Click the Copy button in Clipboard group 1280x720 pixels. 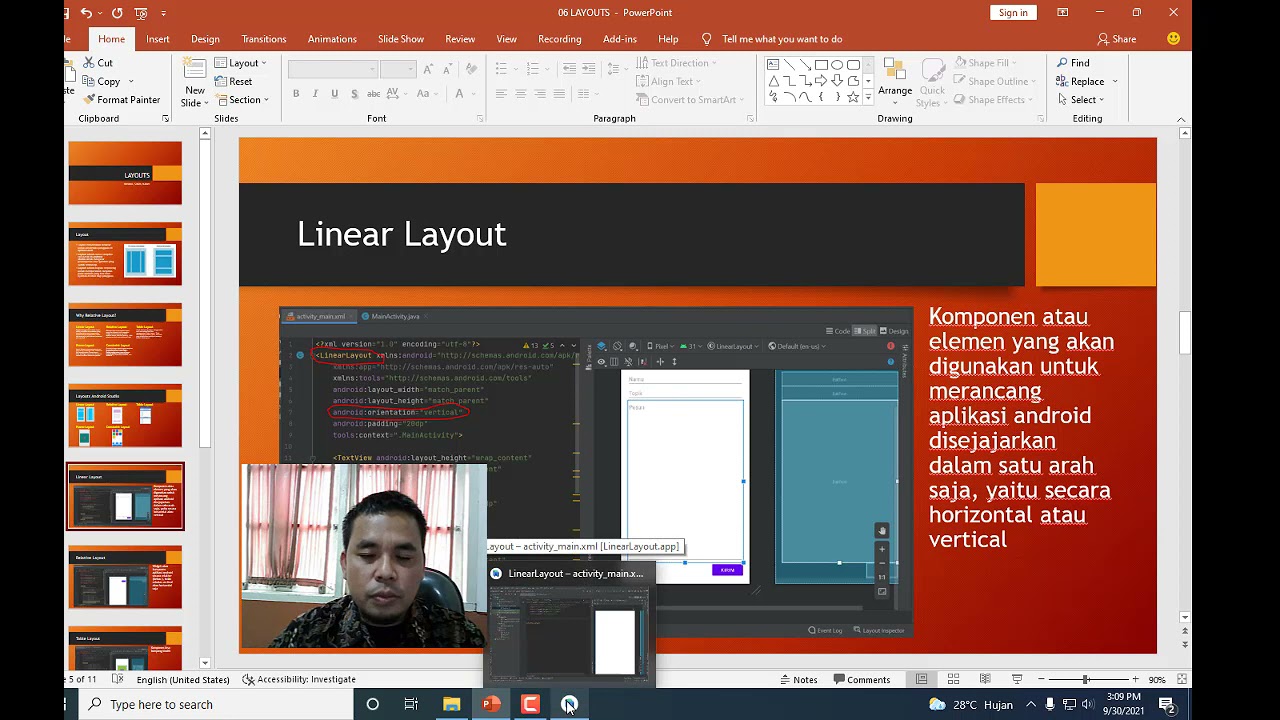(x=101, y=81)
